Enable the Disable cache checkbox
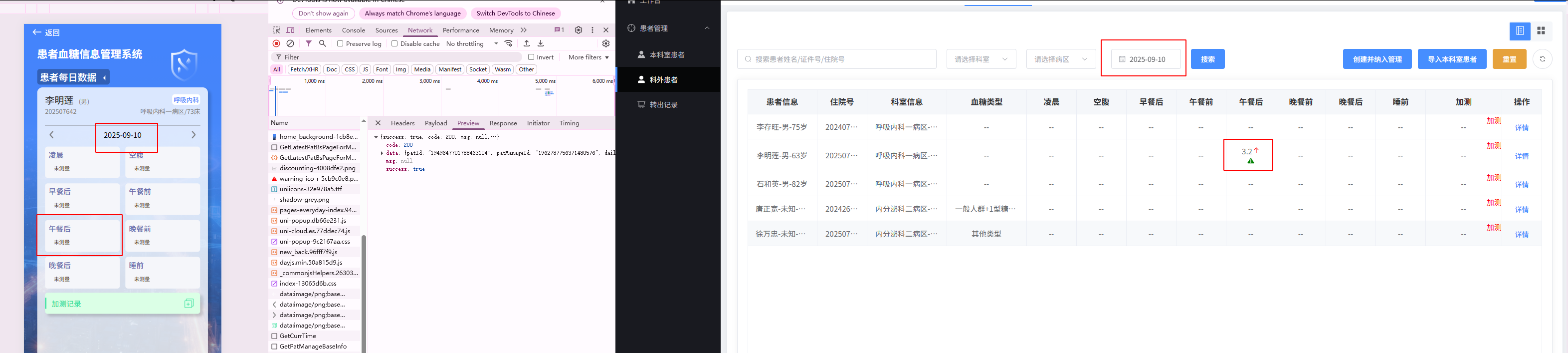 pyautogui.click(x=394, y=44)
